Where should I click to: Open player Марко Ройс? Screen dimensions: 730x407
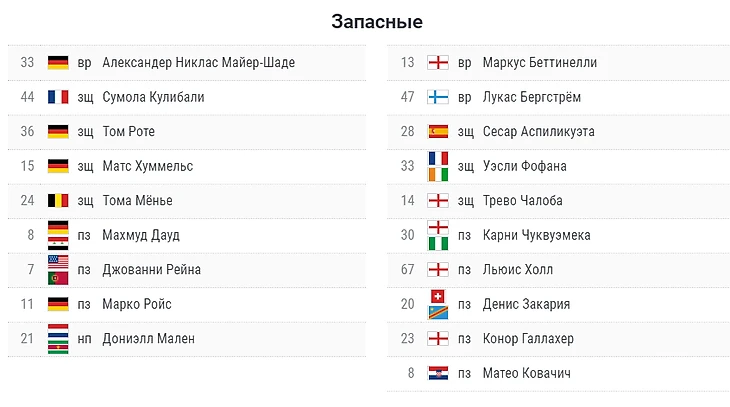click(135, 304)
